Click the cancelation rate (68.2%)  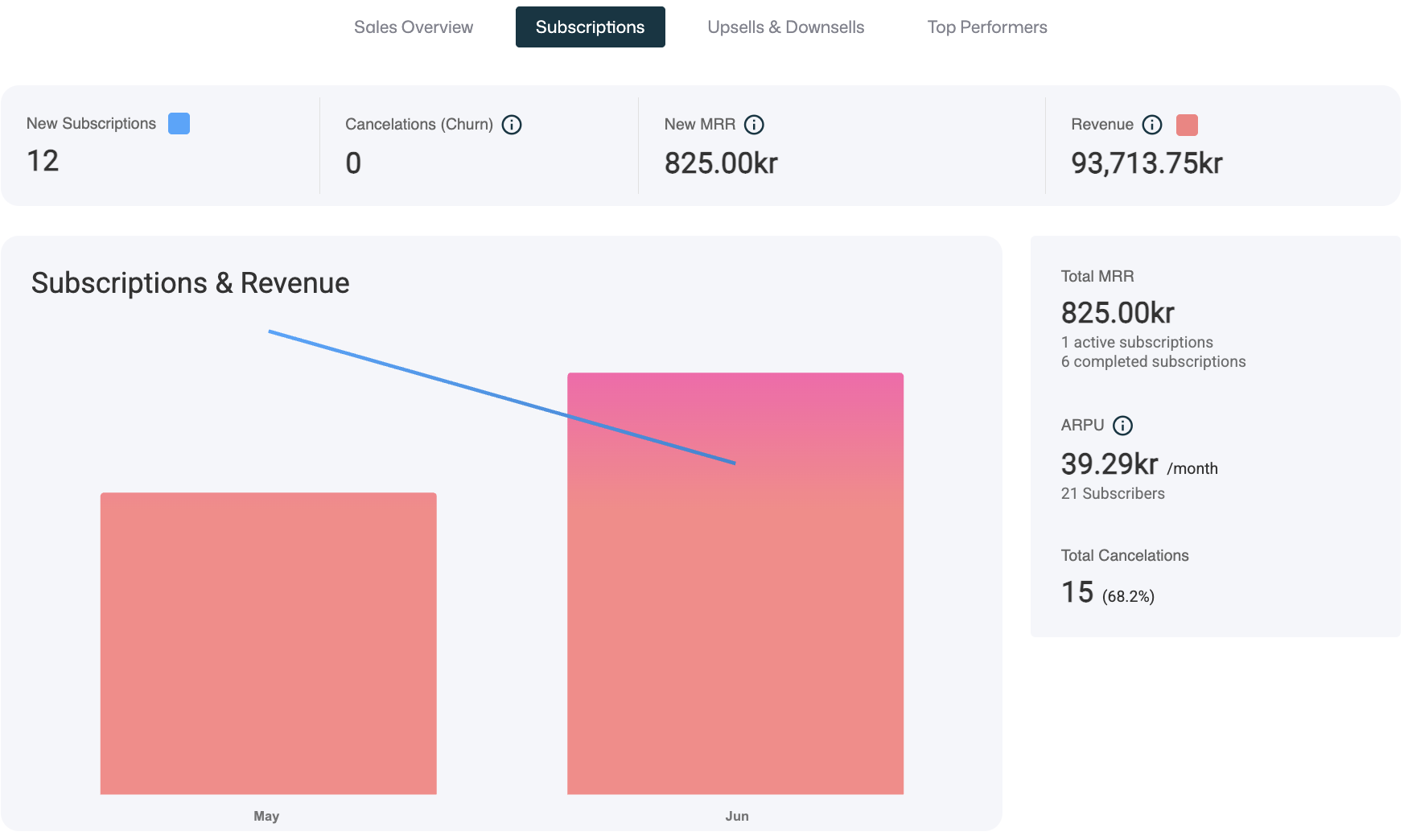pos(1128,596)
